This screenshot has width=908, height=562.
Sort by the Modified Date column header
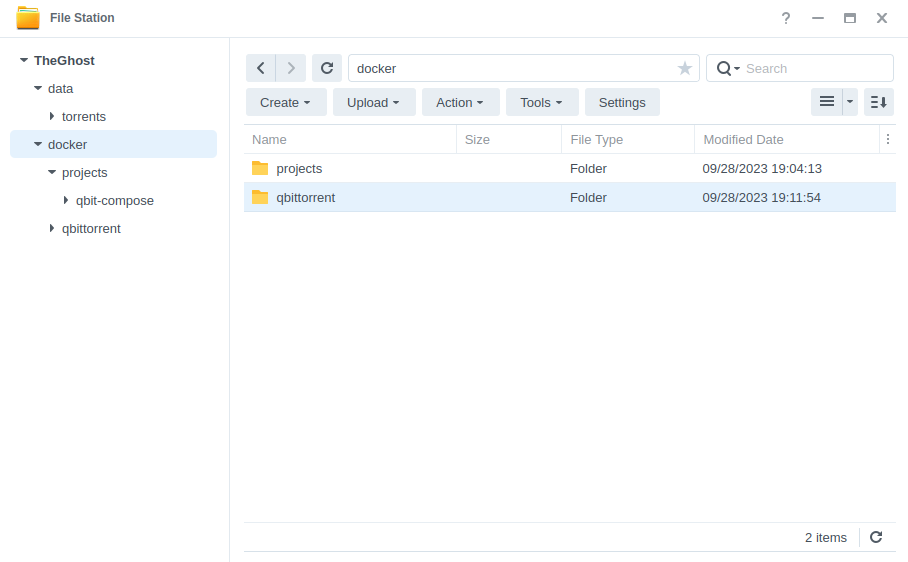(x=786, y=139)
